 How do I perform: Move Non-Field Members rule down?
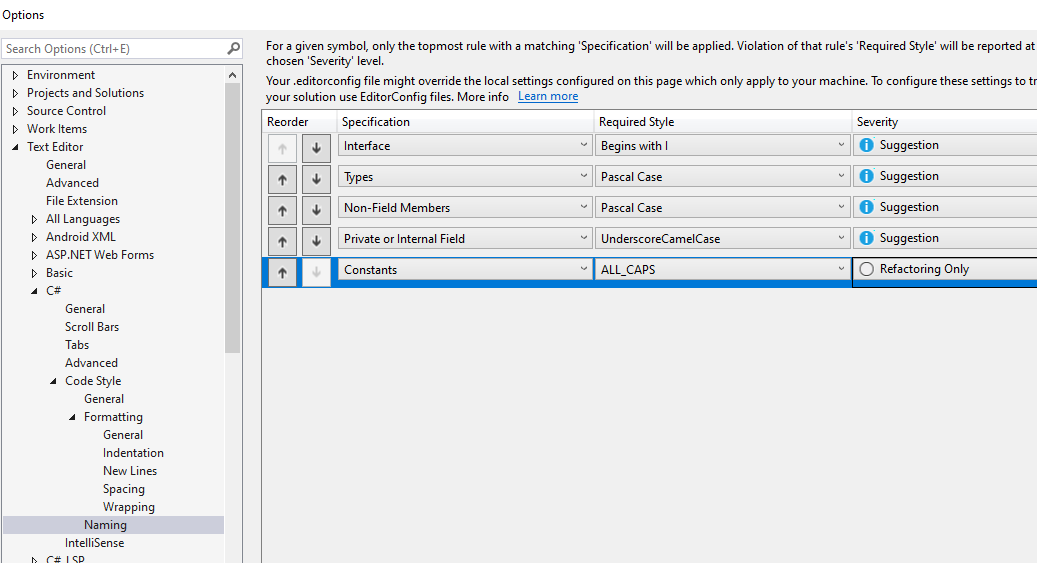(316, 210)
